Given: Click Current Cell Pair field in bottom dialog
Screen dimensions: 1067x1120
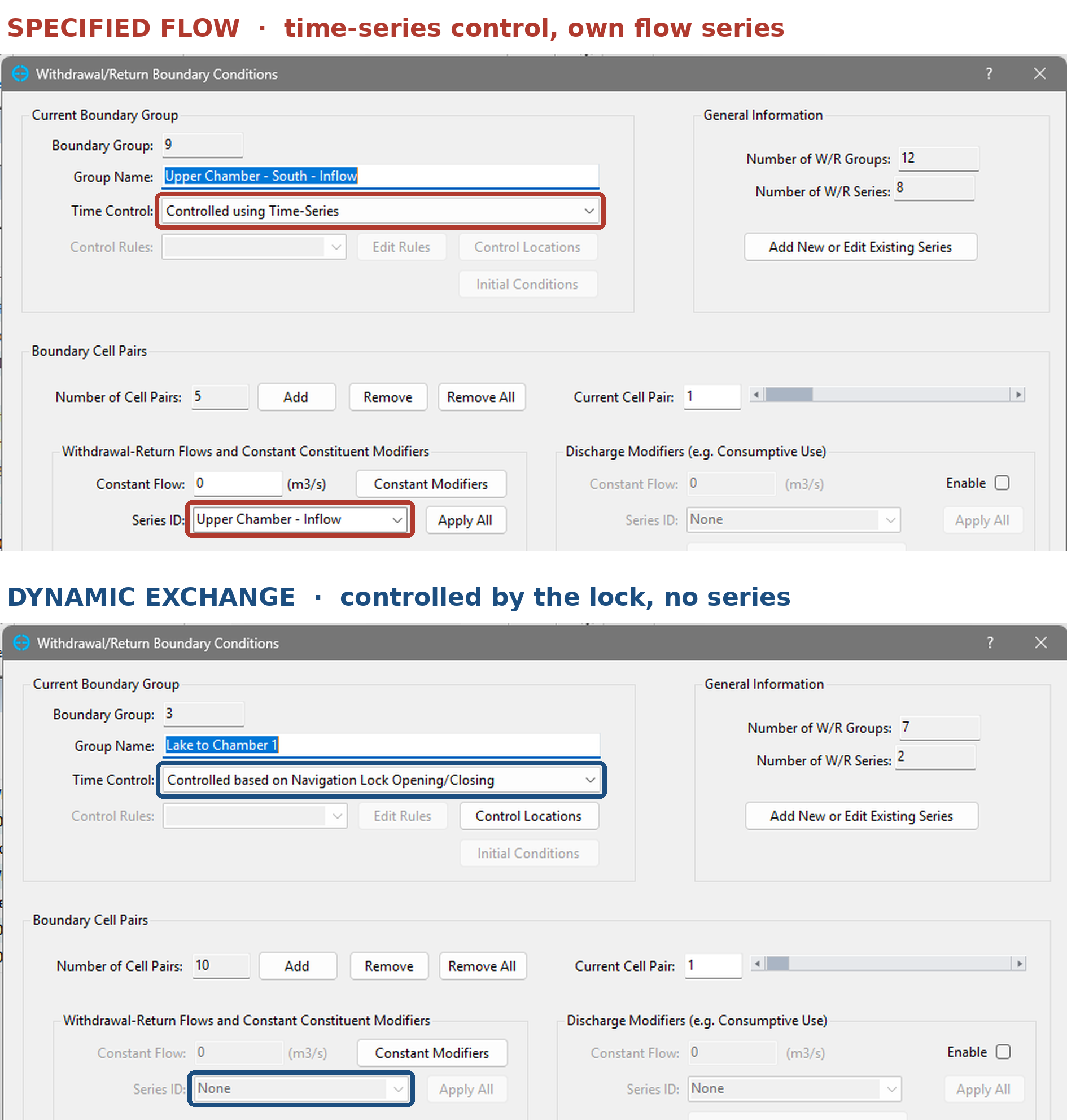Looking at the screenshot, I should (x=713, y=965).
